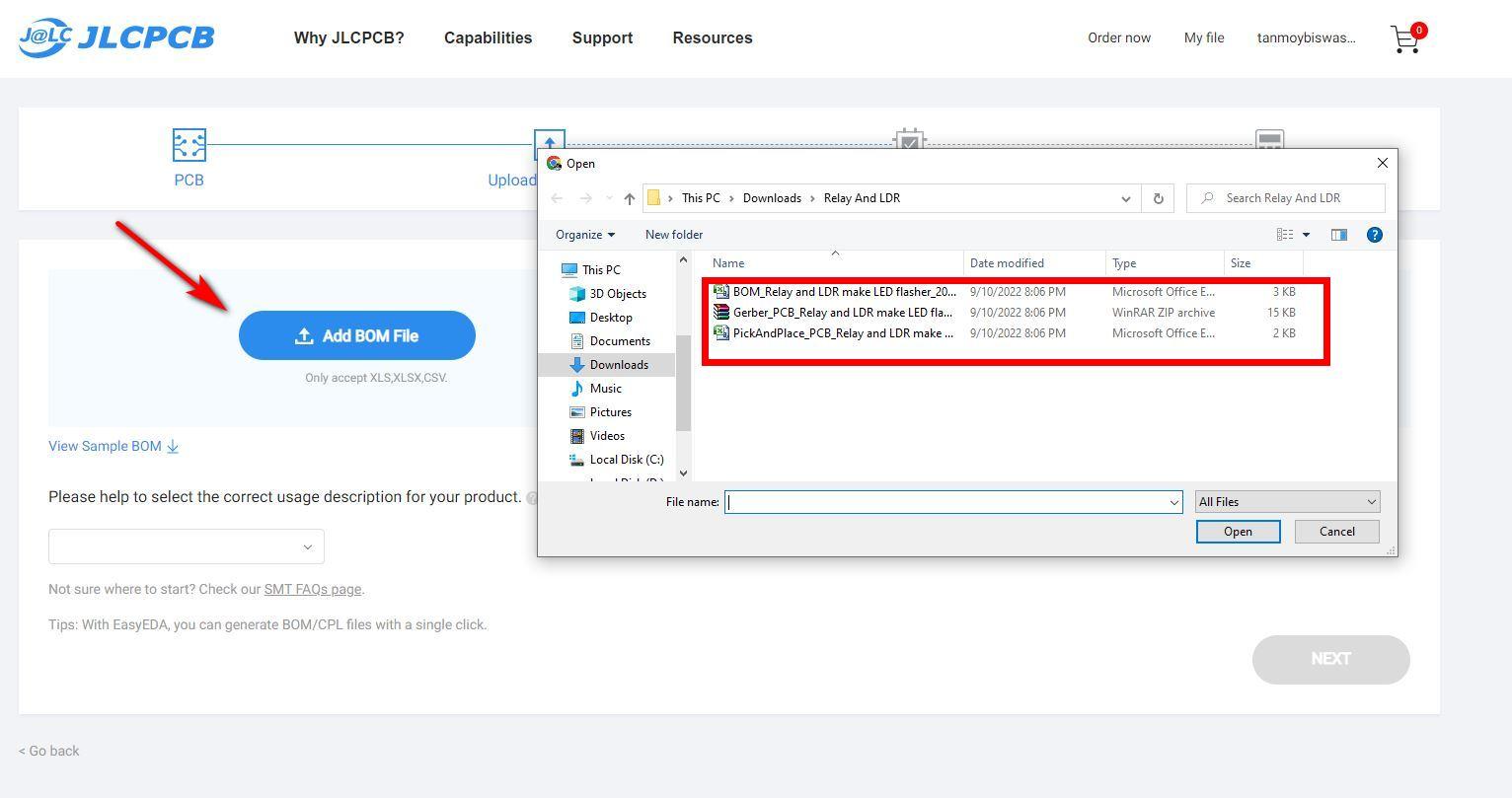This screenshot has height=798, width=1512.
Task: Select BOM_Relay and LDR file name
Action: pyautogui.click(x=845, y=292)
